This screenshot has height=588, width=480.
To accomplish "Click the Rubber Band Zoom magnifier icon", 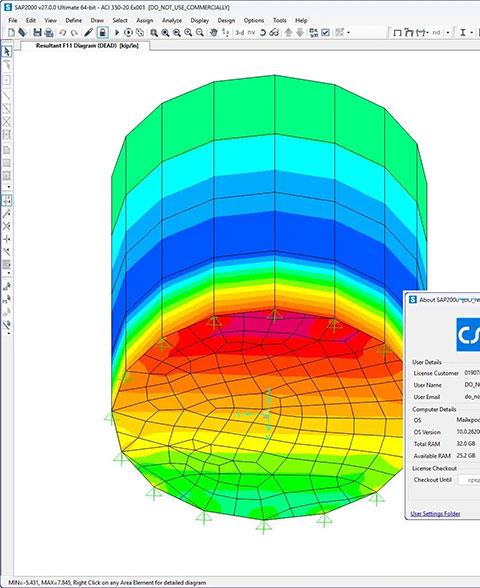I will click(x=154, y=33).
